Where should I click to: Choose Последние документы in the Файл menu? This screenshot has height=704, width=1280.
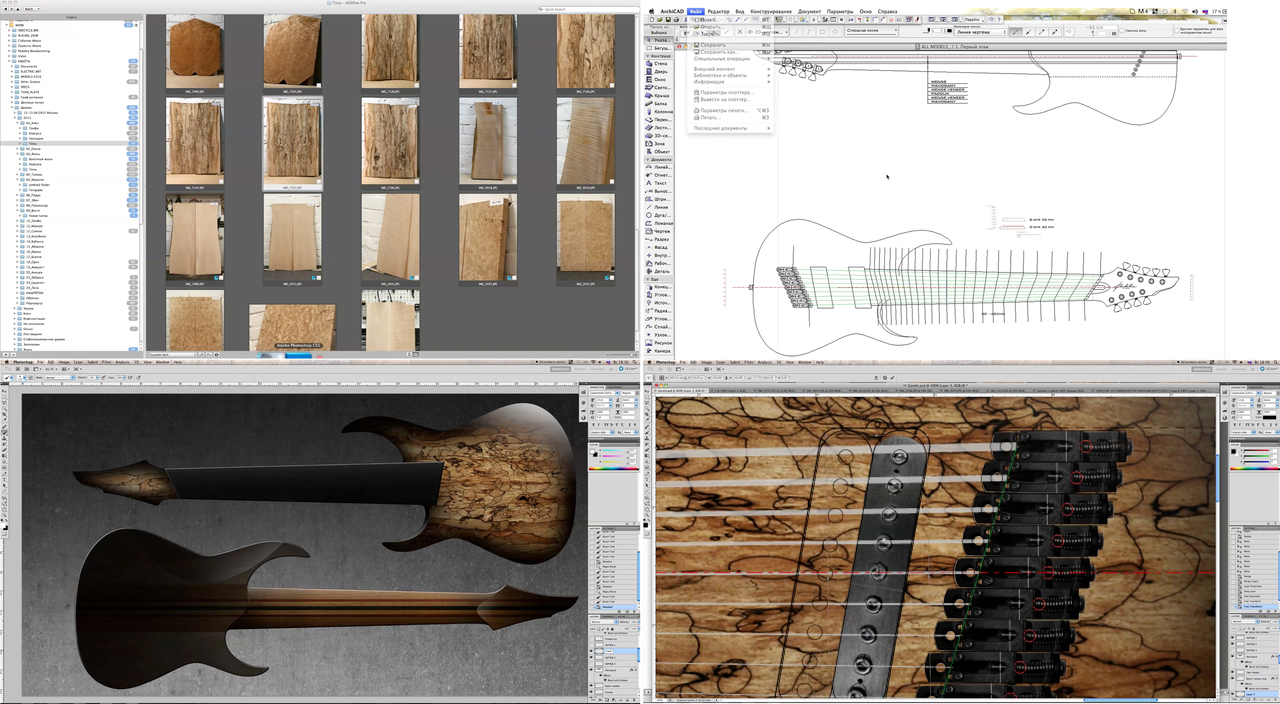tap(730, 128)
